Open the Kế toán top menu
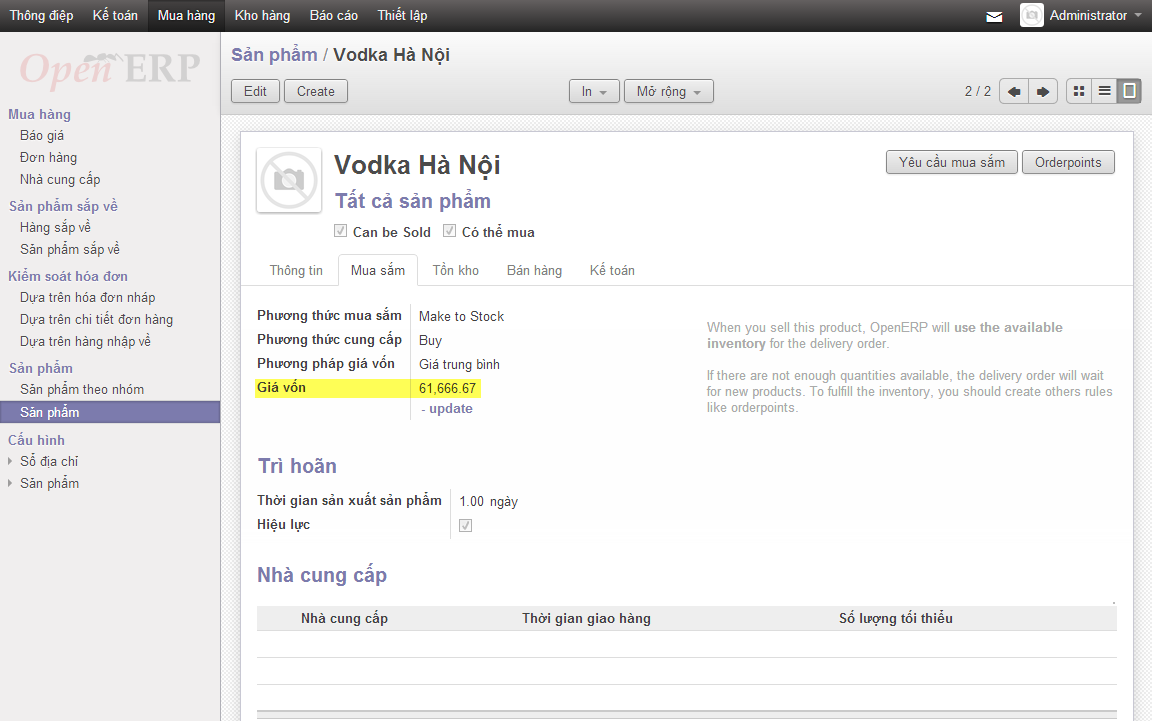Viewport: 1152px width, 721px height. [115, 15]
